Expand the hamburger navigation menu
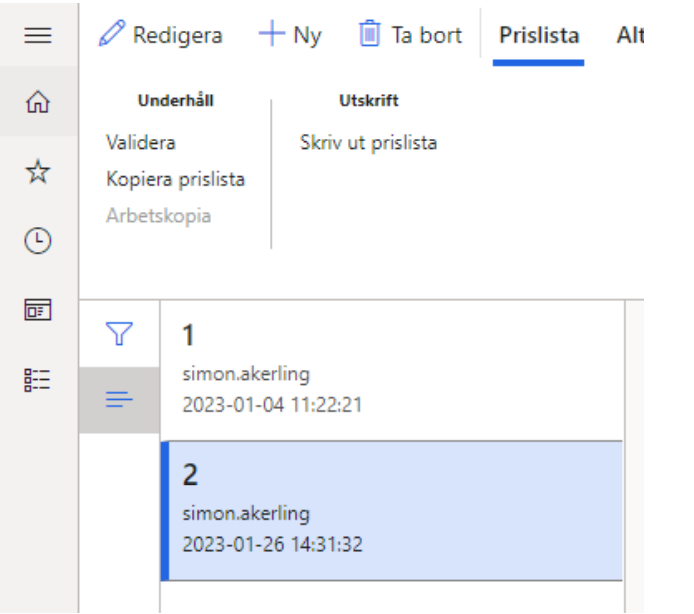 click(x=38, y=36)
